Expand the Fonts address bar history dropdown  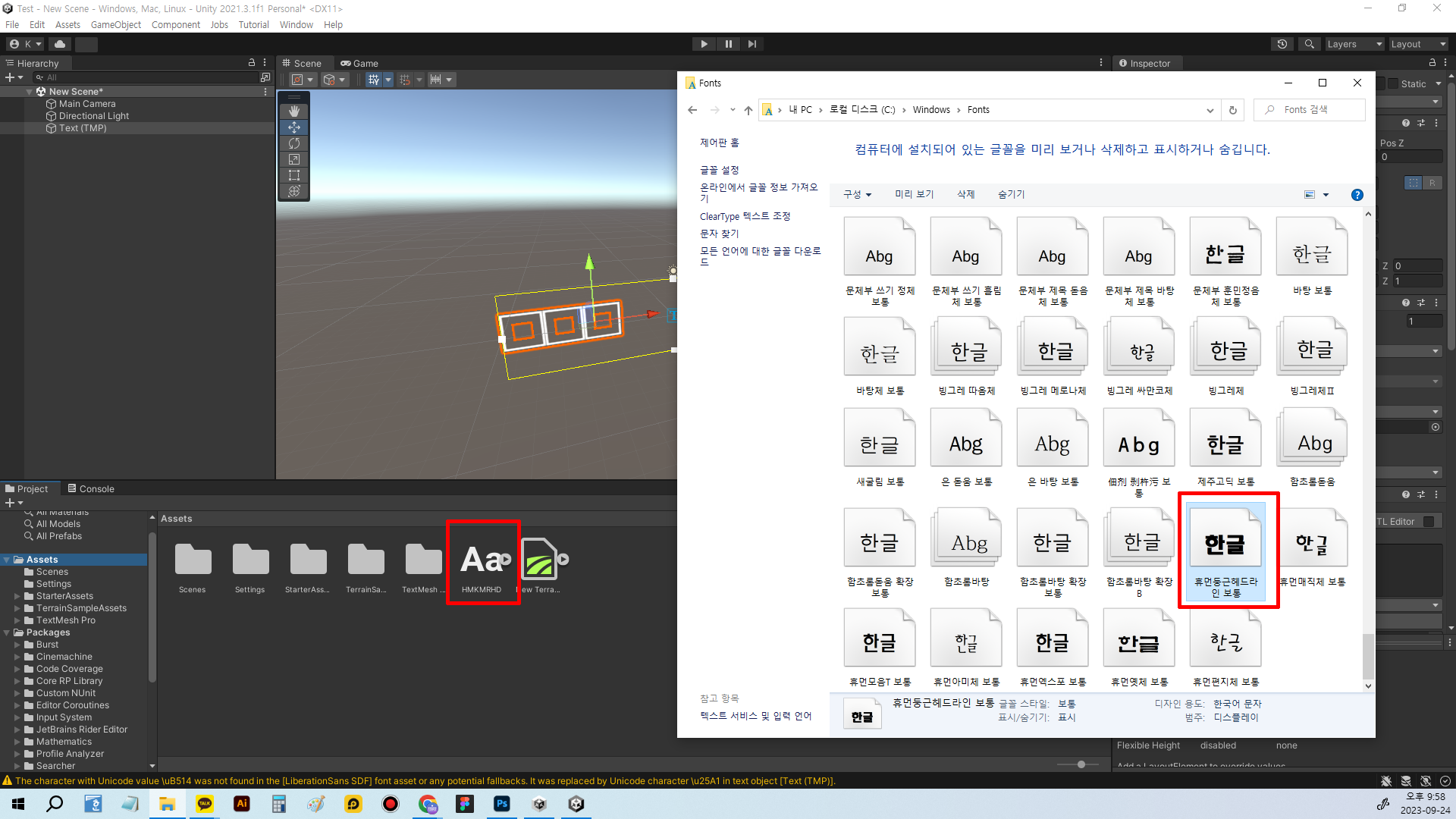tap(1210, 110)
